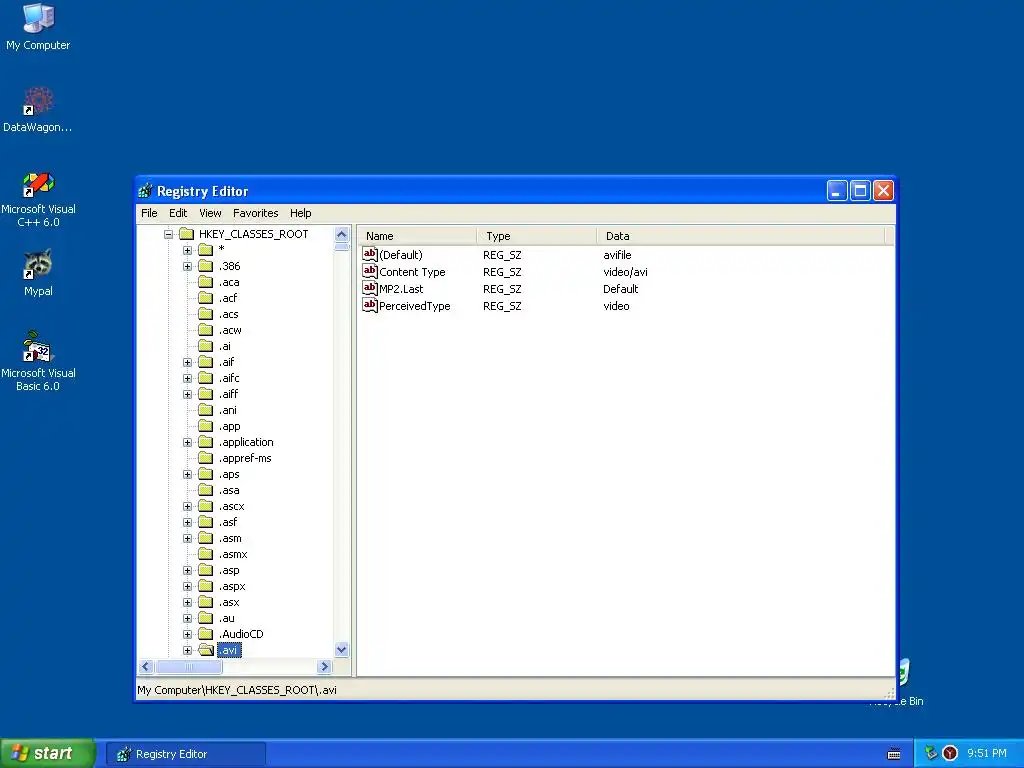This screenshot has width=1024, height=768.
Task: Expand the .avi key node
Action: (x=187, y=650)
